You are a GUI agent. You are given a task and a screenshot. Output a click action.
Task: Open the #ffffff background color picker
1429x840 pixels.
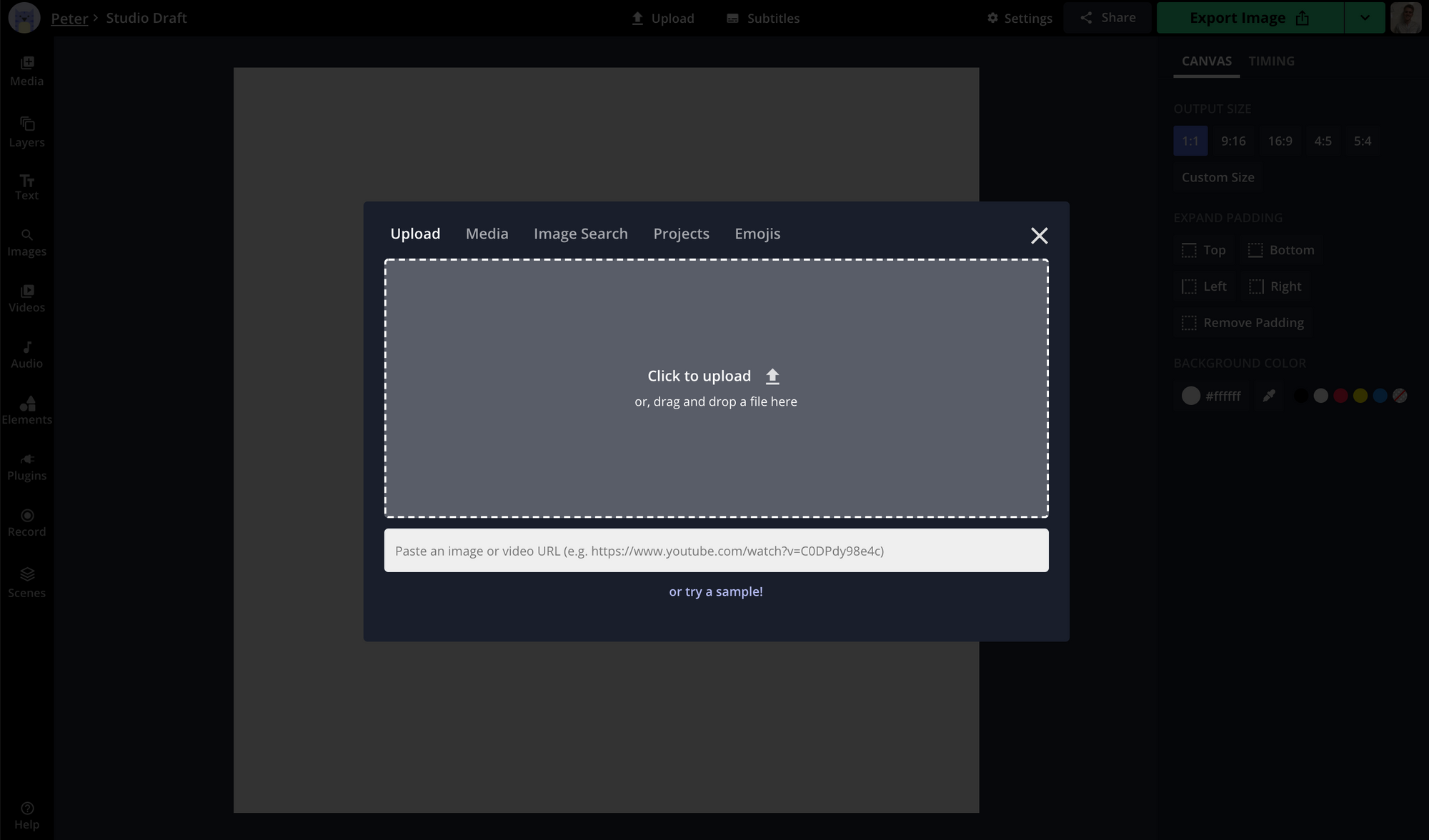click(x=1212, y=396)
